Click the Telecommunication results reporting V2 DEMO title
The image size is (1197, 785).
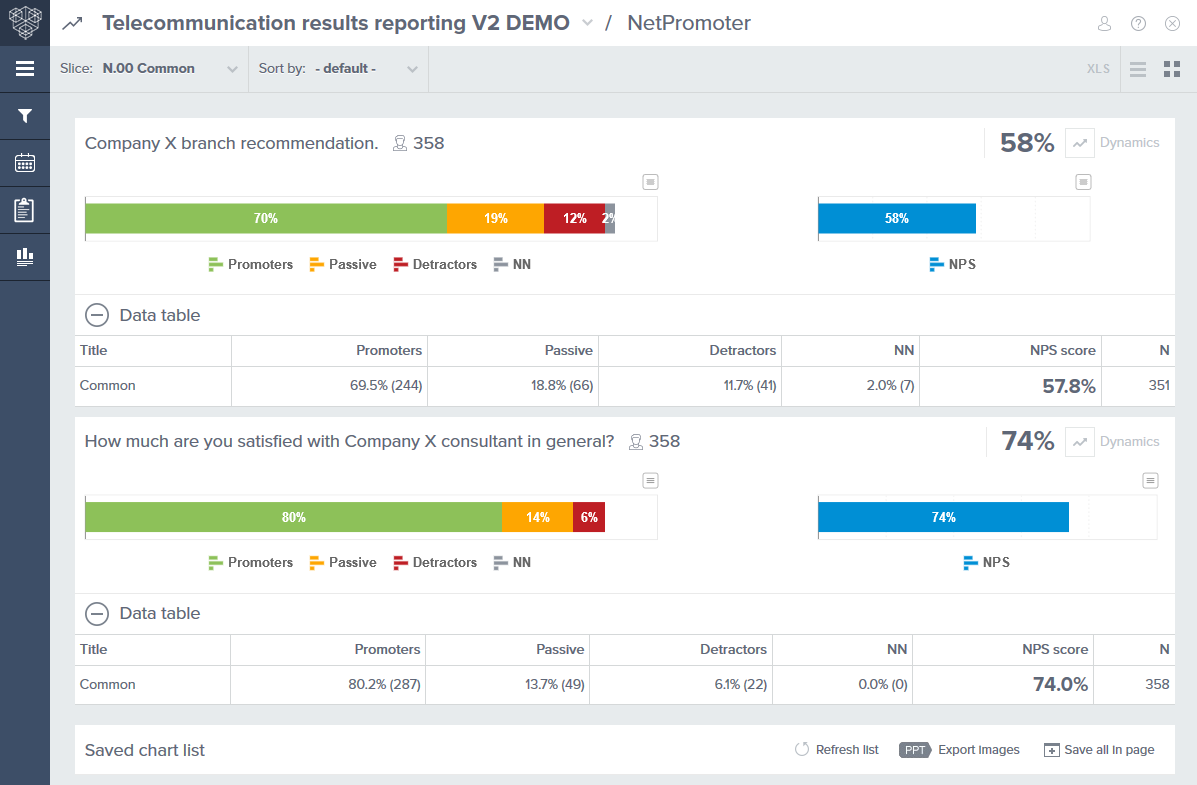pos(336,23)
